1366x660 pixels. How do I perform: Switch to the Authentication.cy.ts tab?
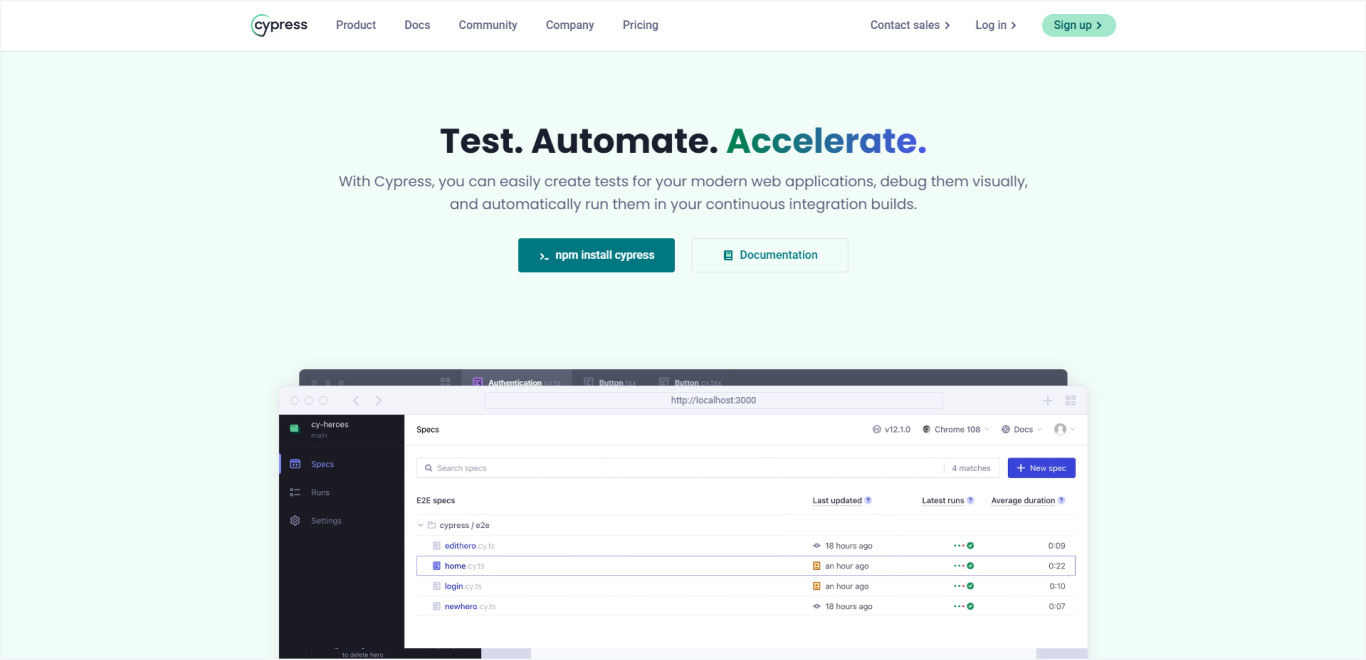coord(513,382)
